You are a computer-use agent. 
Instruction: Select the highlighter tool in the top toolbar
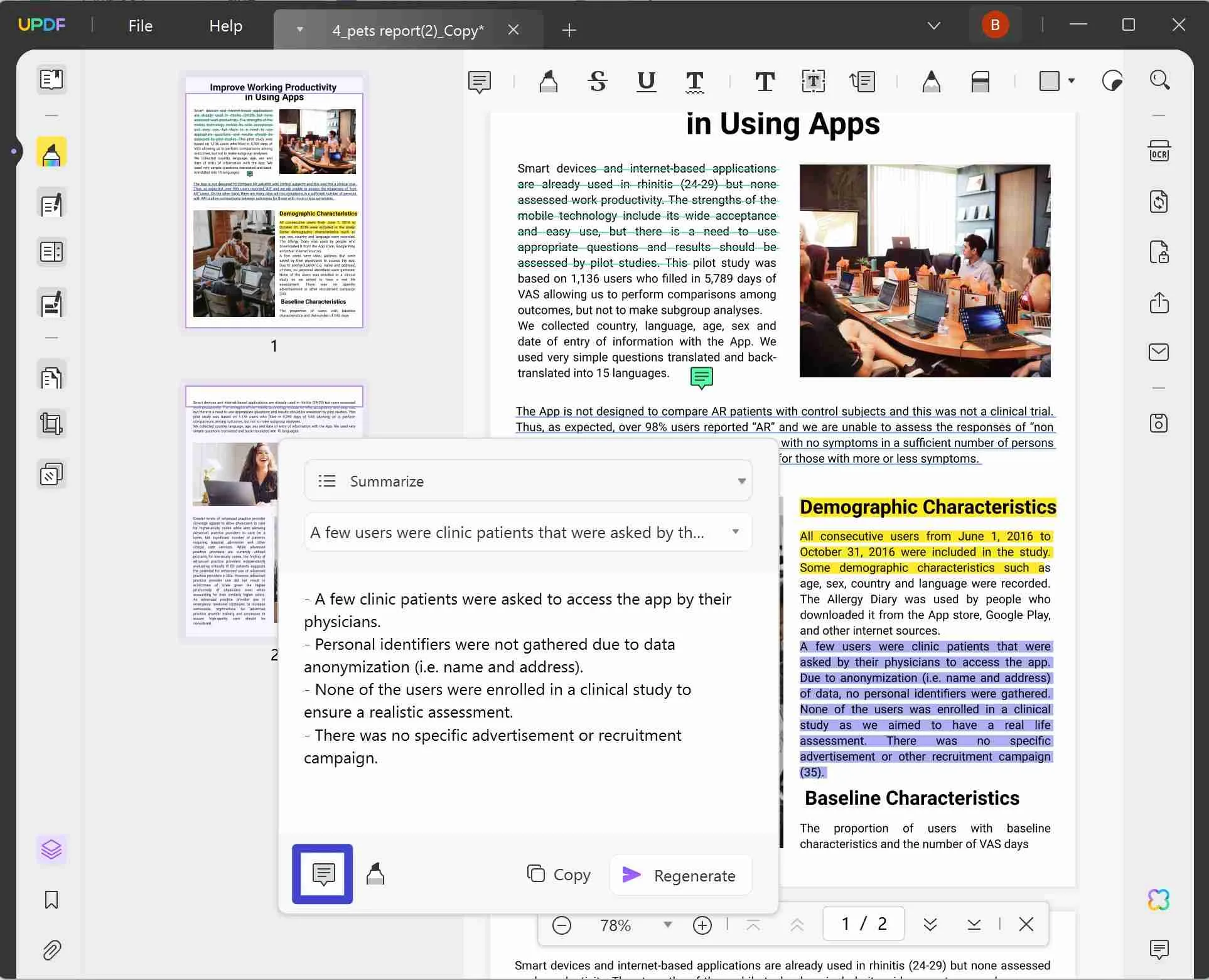pos(548,82)
